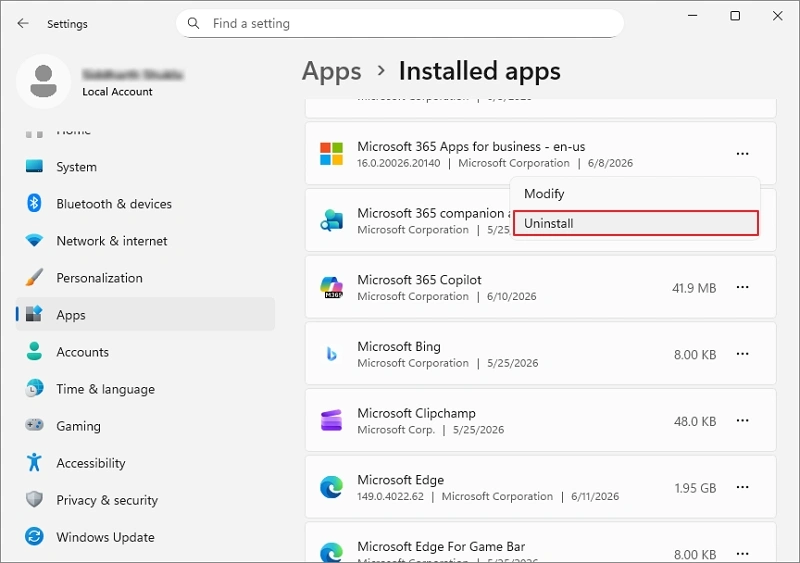Open Bluetooth & devices category

tap(145, 204)
